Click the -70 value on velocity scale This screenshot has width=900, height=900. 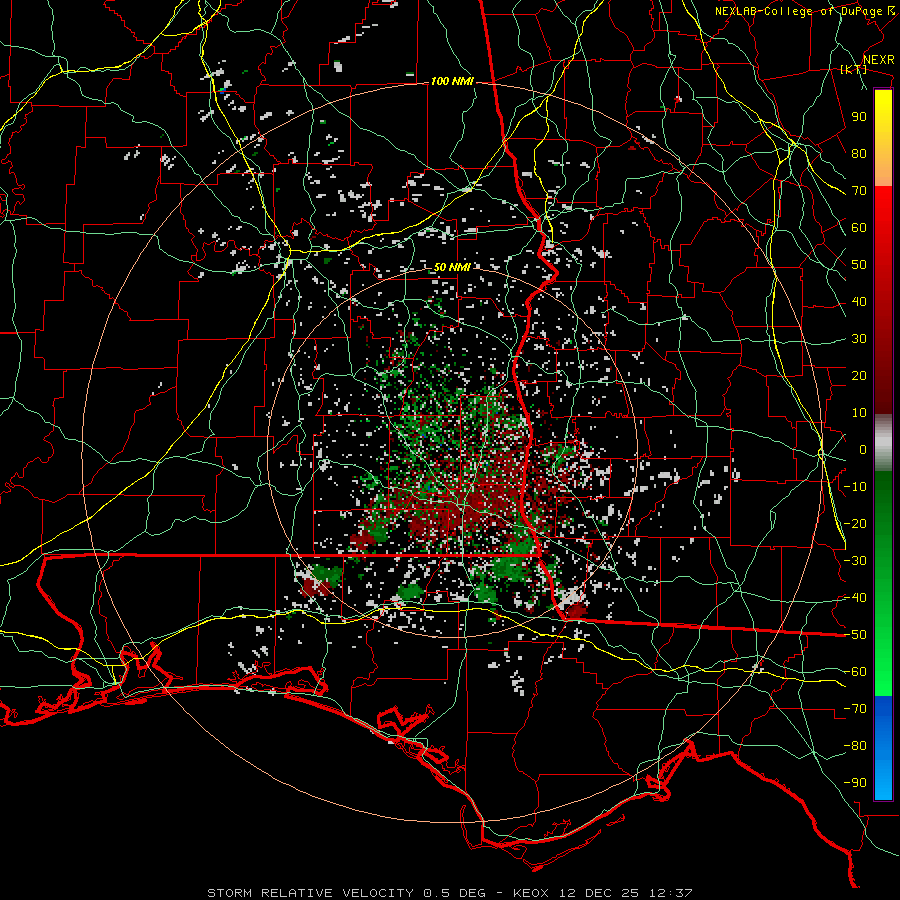(x=855, y=709)
